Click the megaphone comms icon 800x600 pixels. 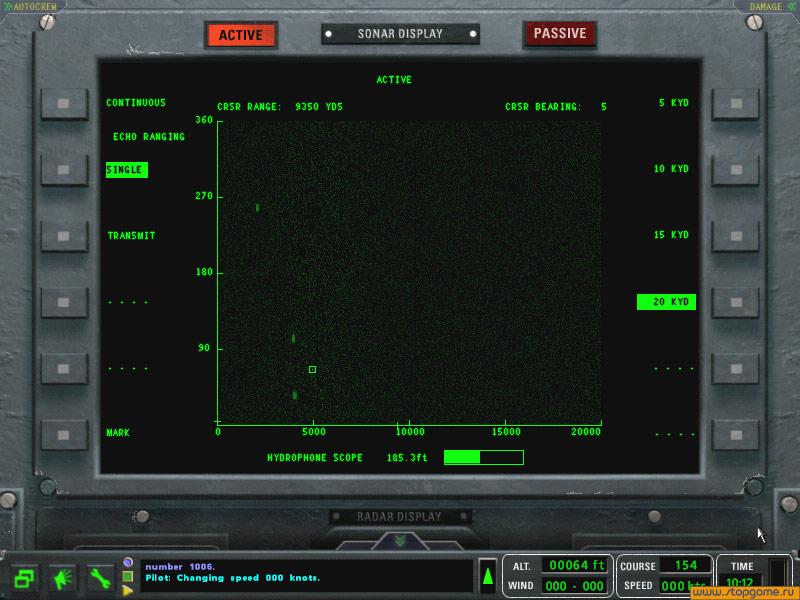[x=62, y=578]
